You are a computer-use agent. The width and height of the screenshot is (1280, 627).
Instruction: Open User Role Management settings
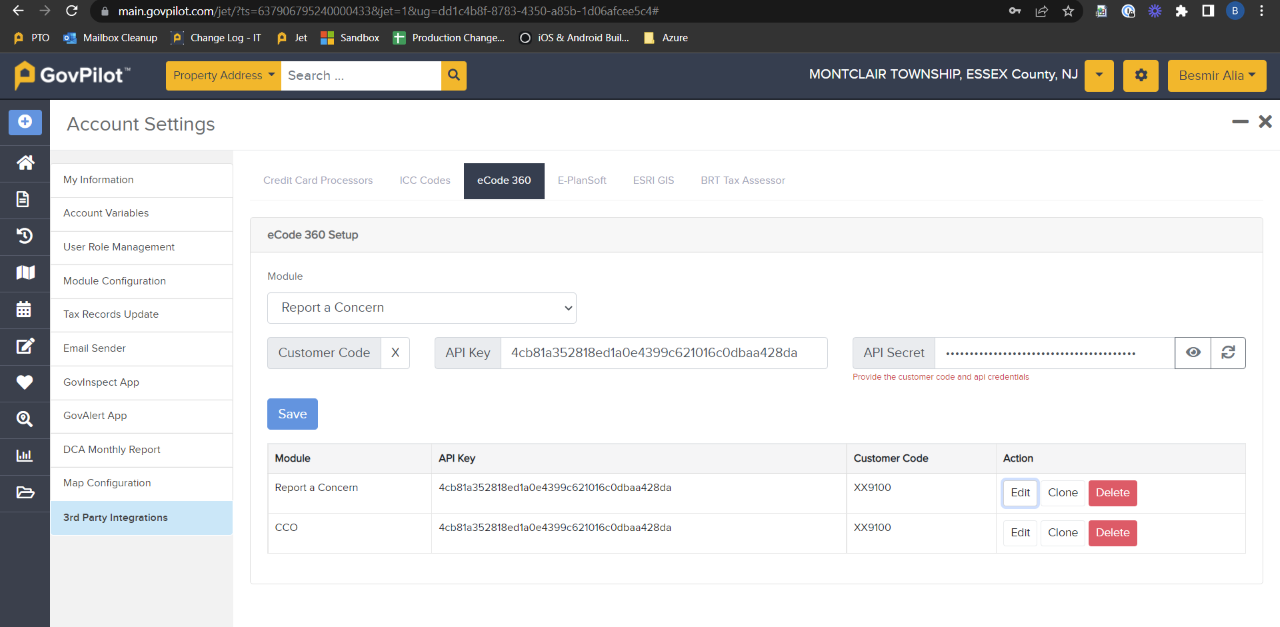(141, 247)
